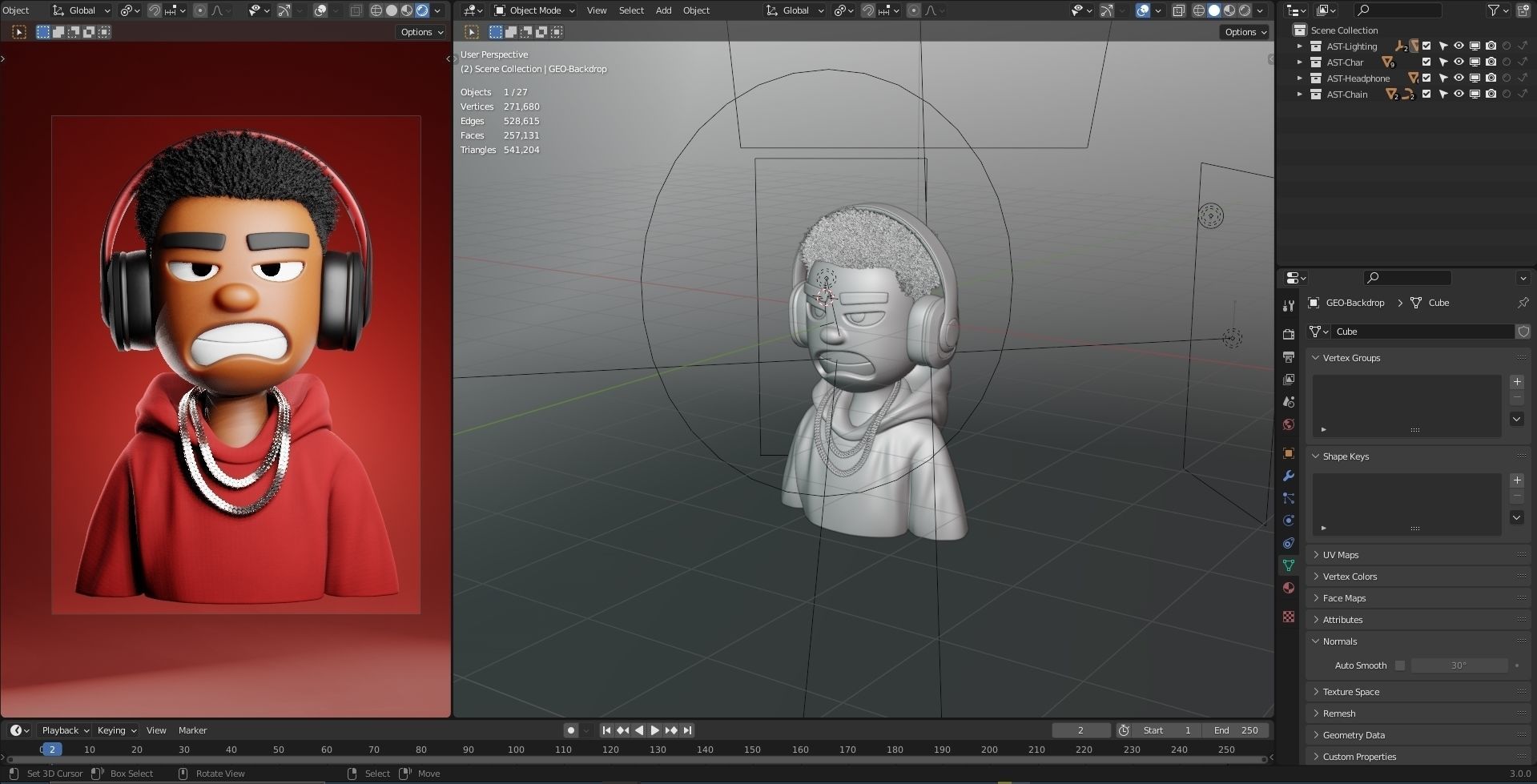Image resolution: width=1537 pixels, height=784 pixels.
Task: Click the Play animation button
Action: [x=654, y=730]
